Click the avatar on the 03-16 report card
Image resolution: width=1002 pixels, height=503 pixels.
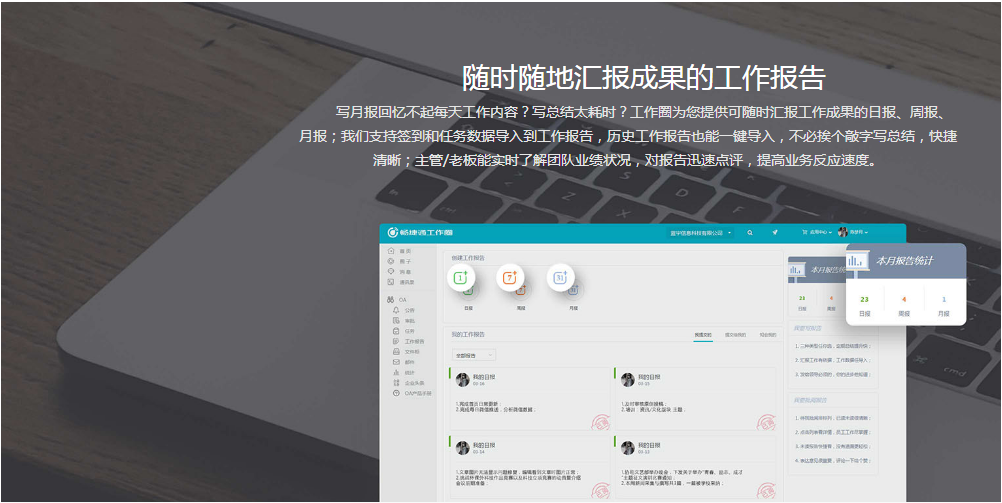(463, 380)
